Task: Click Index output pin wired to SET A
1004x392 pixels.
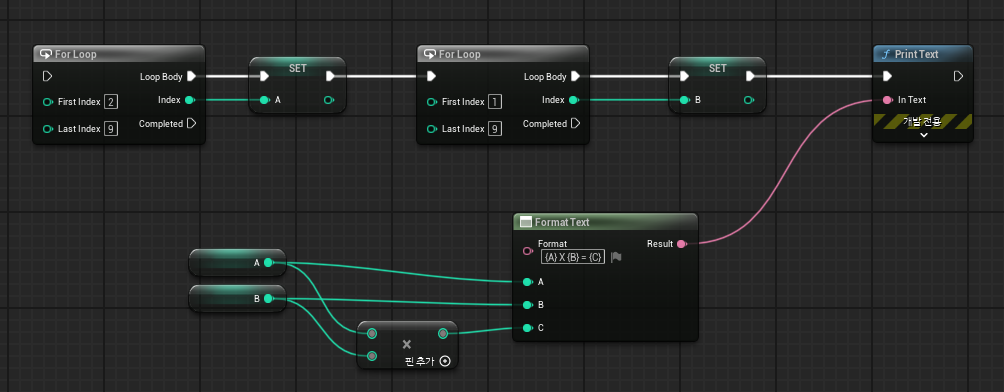Action: coord(190,100)
